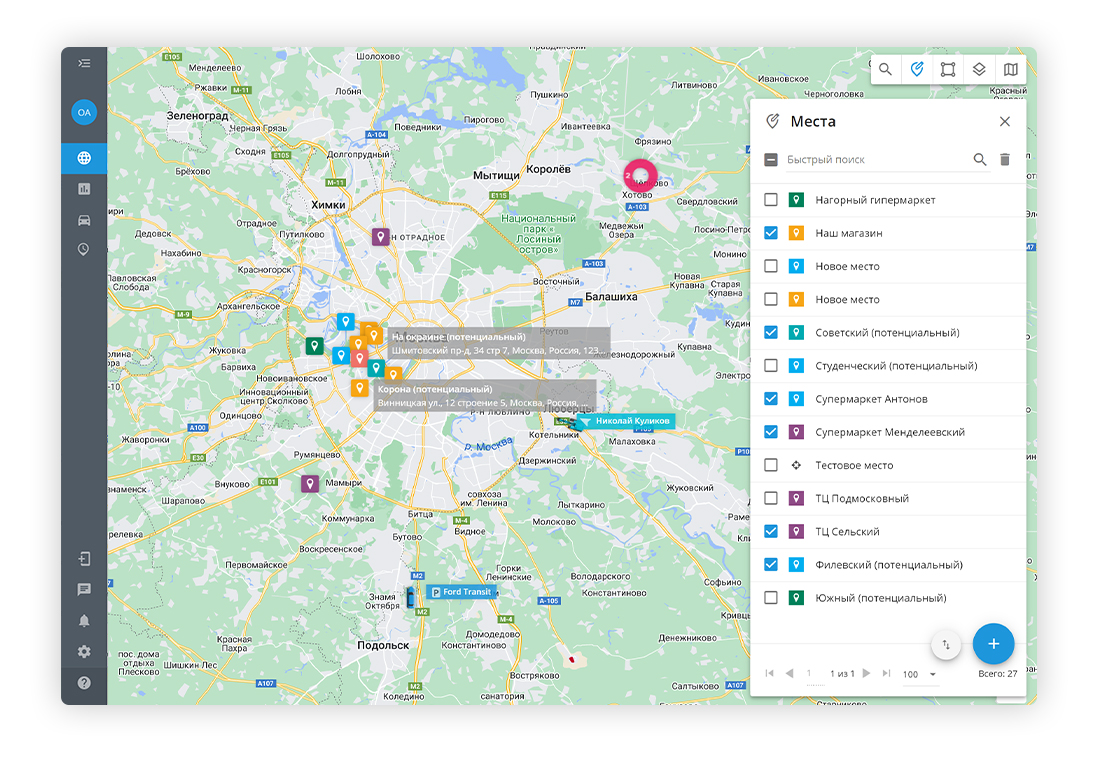Close the Места panel
The height and width of the screenshot is (764, 1094).
pos(1005,121)
